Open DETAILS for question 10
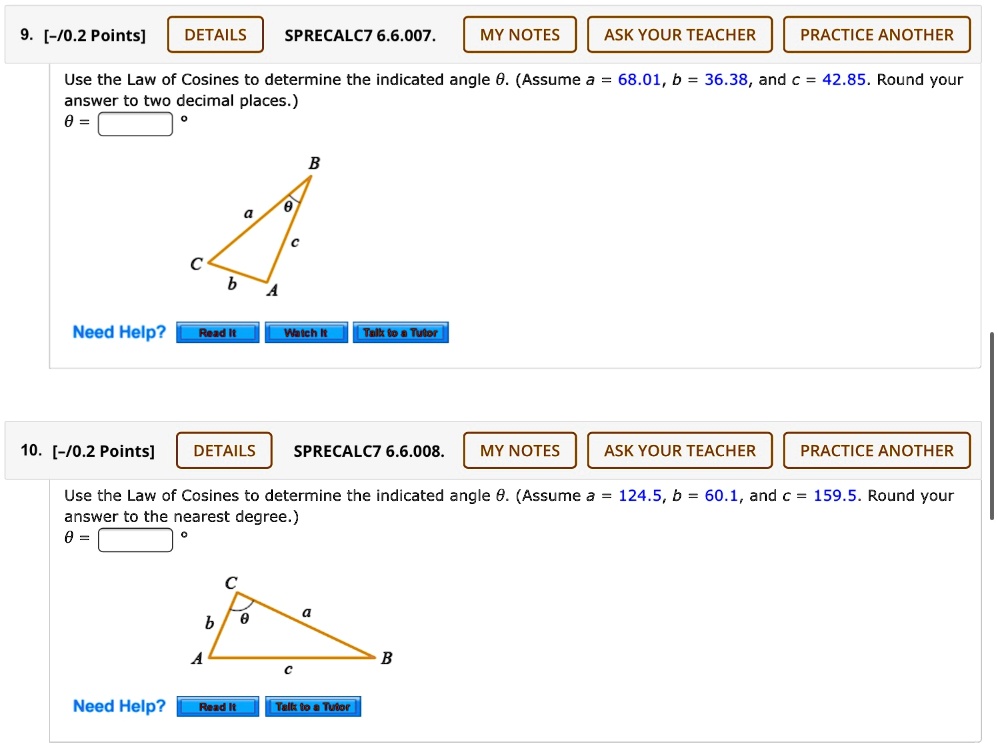Image resolution: width=998 pixels, height=747 pixels. (x=224, y=450)
